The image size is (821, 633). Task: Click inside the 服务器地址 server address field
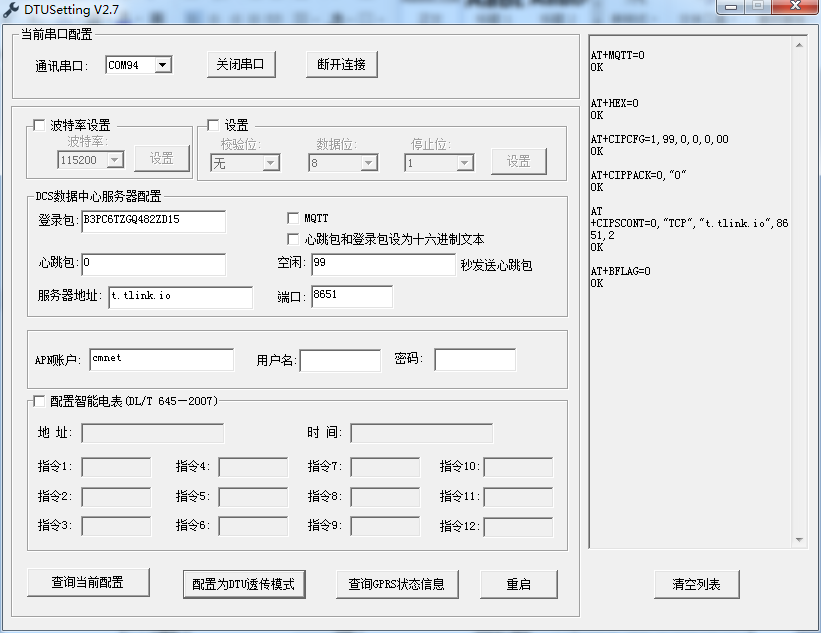(180, 297)
